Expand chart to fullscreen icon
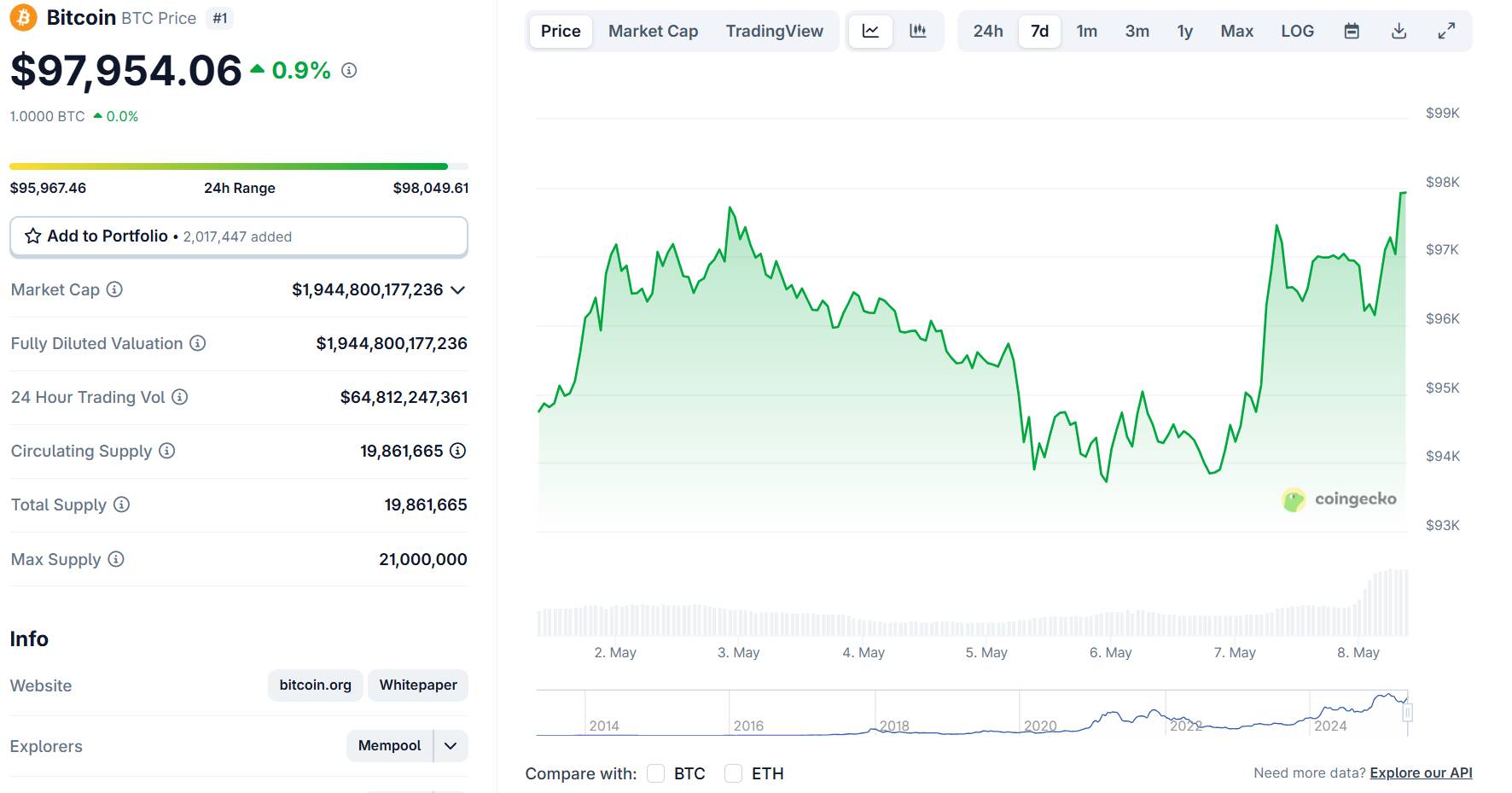Viewport: 1512px width, 793px height. 1446,31
